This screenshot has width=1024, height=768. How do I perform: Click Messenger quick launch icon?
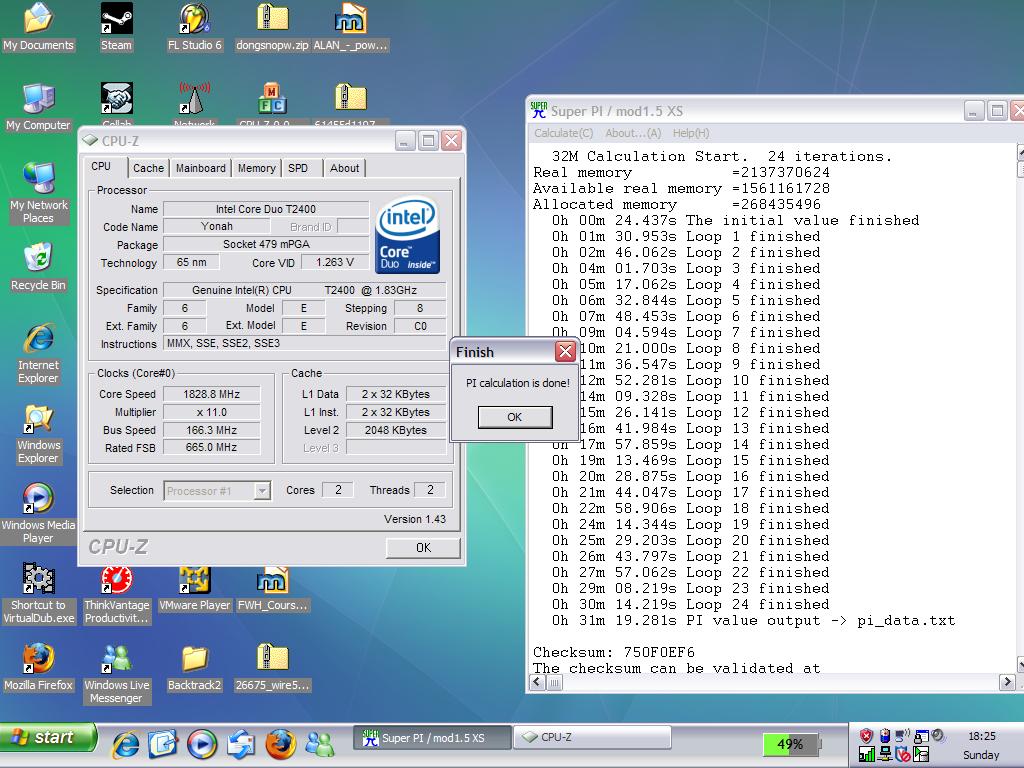[319, 744]
